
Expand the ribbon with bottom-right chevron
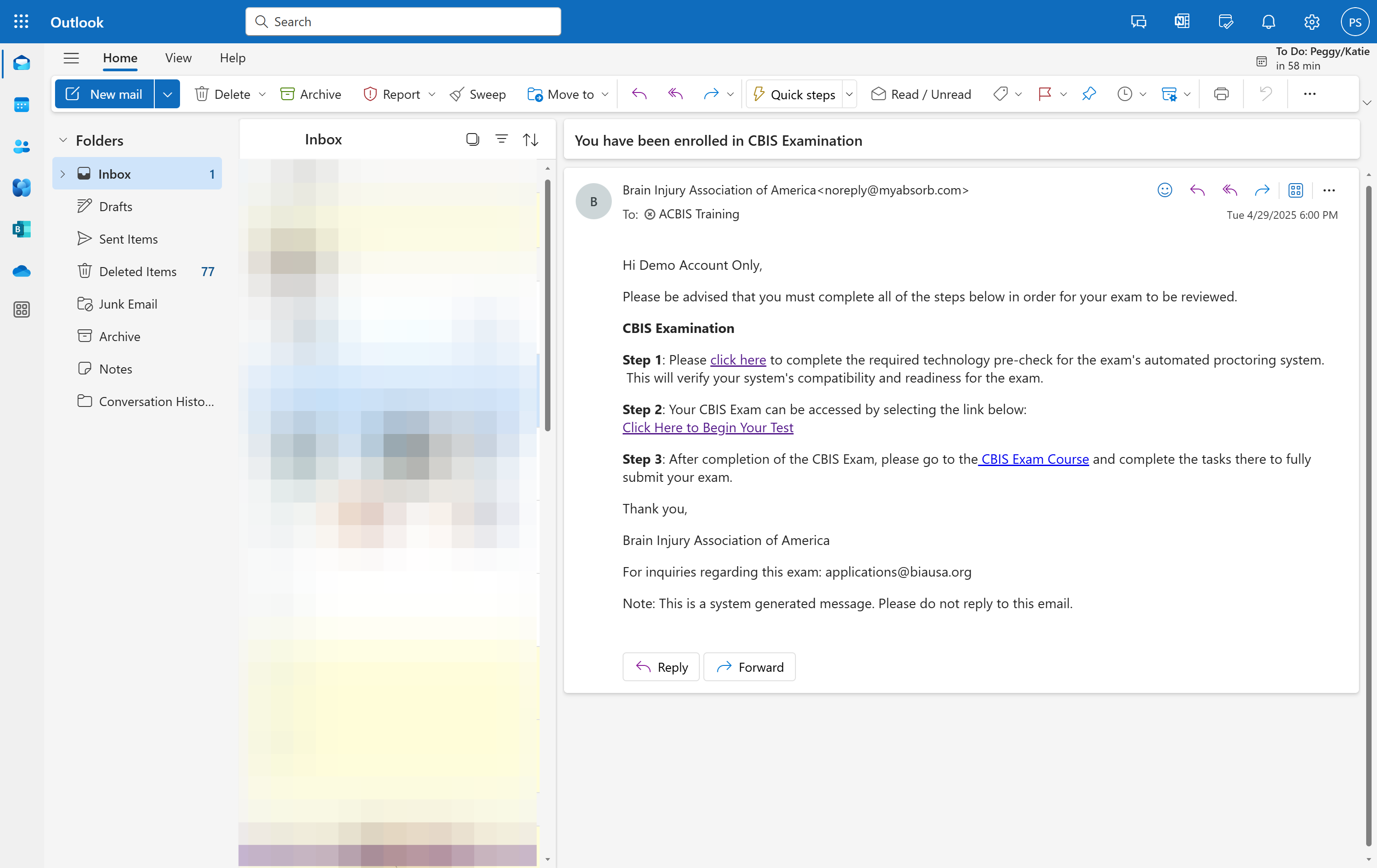click(1367, 103)
